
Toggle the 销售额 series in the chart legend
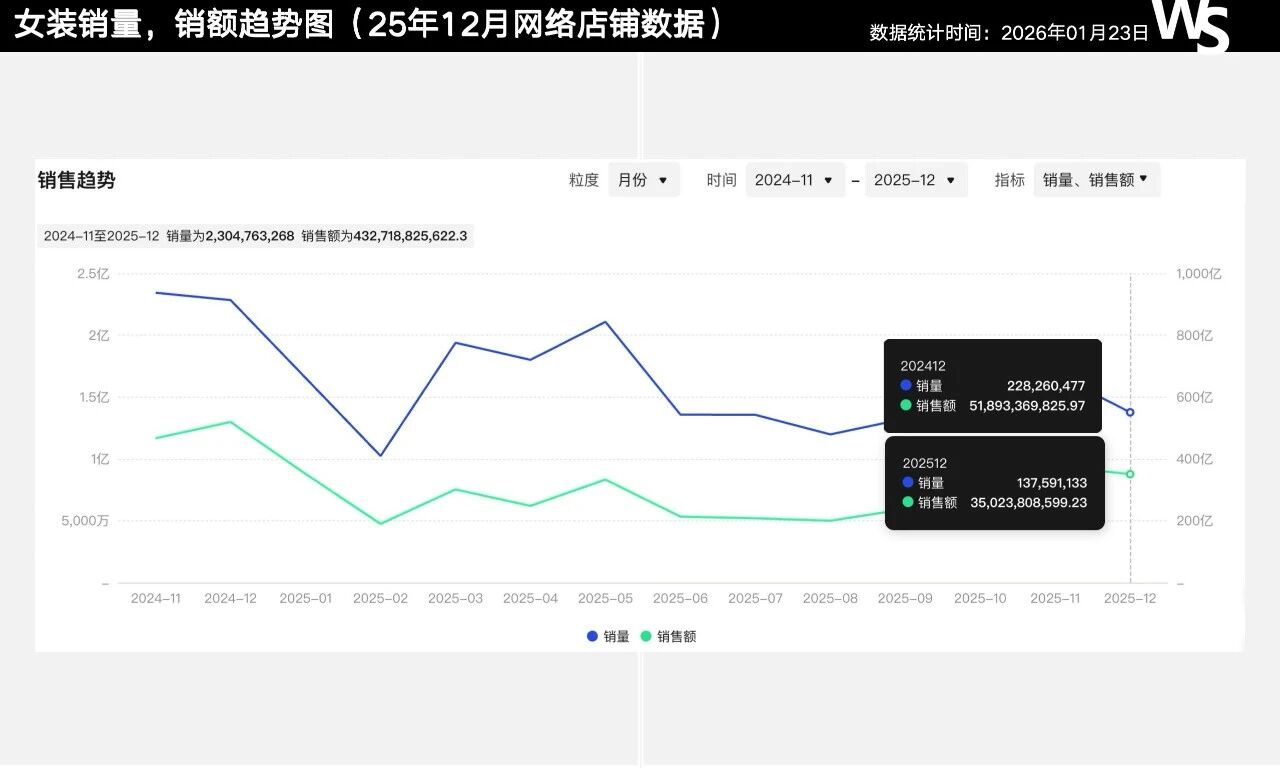tap(668, 636)
